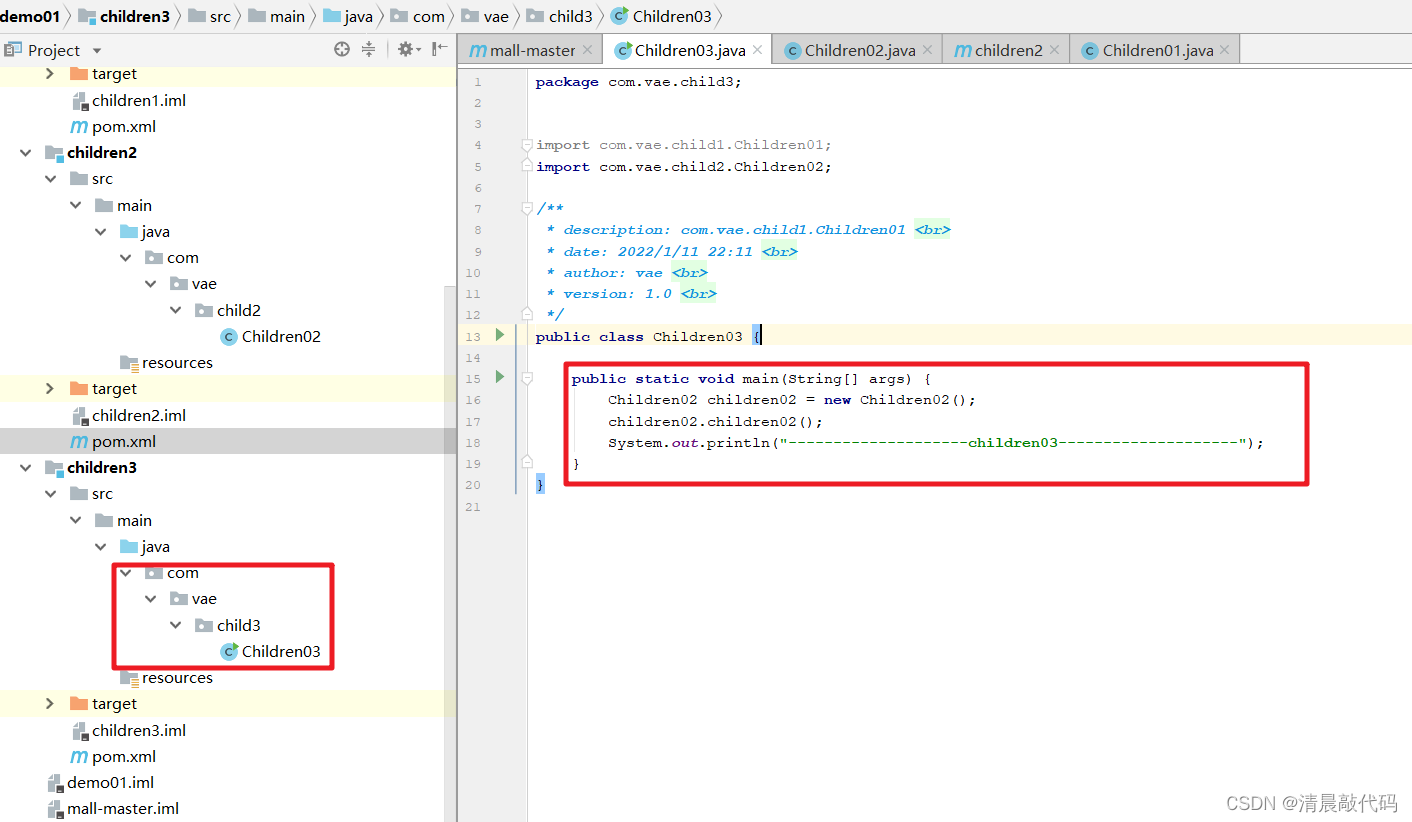Select children2.iml in the project tree
The image size is (1412, 822).
coord(128,415)
